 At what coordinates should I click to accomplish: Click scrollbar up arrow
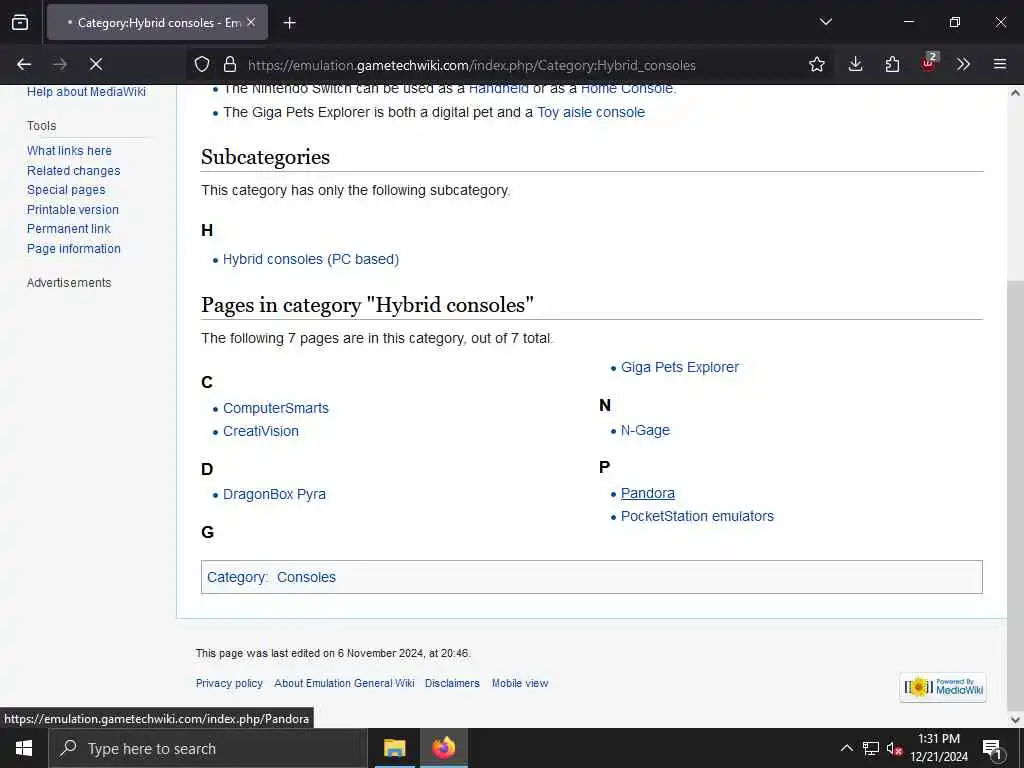[1015, 93]
